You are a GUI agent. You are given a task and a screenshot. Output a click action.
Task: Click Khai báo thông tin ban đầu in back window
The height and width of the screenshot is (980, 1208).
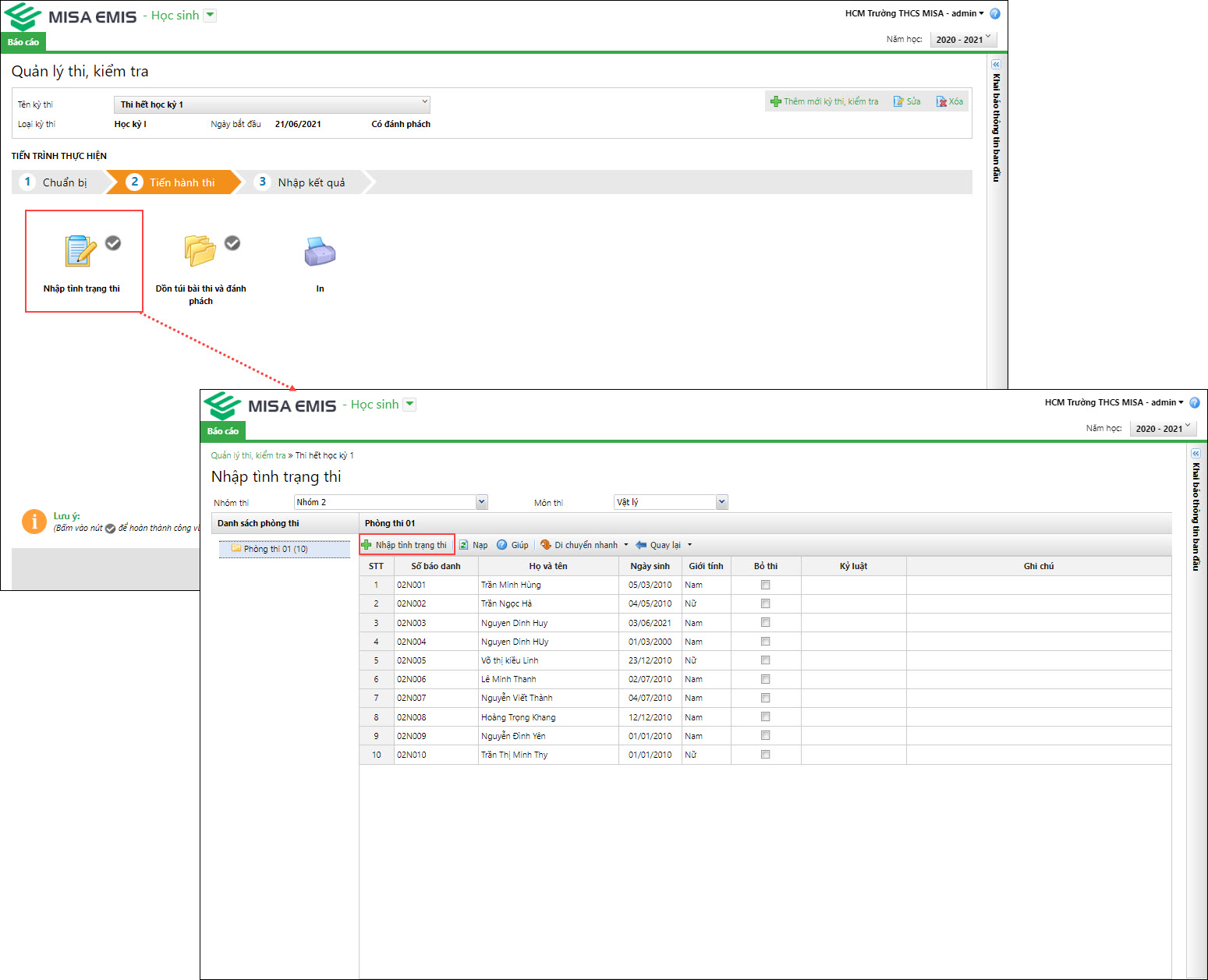pos(996,128)
